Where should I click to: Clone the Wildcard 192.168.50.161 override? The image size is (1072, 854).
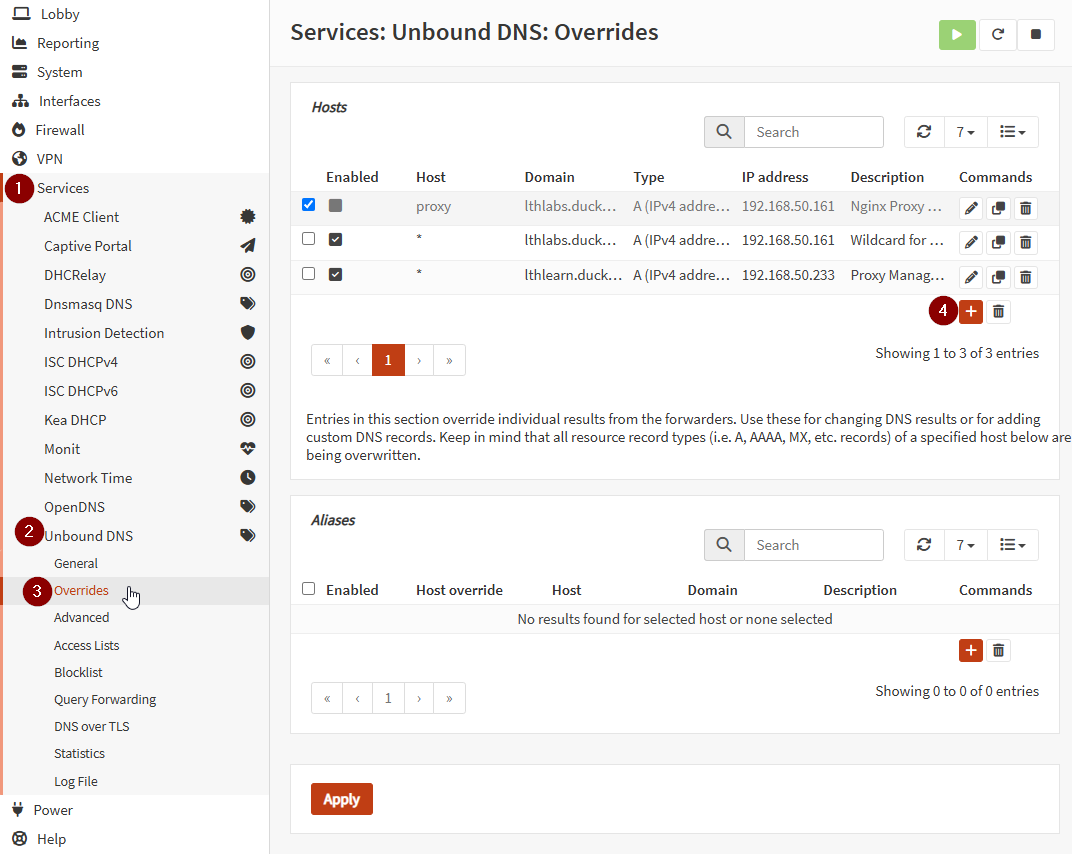998,242
